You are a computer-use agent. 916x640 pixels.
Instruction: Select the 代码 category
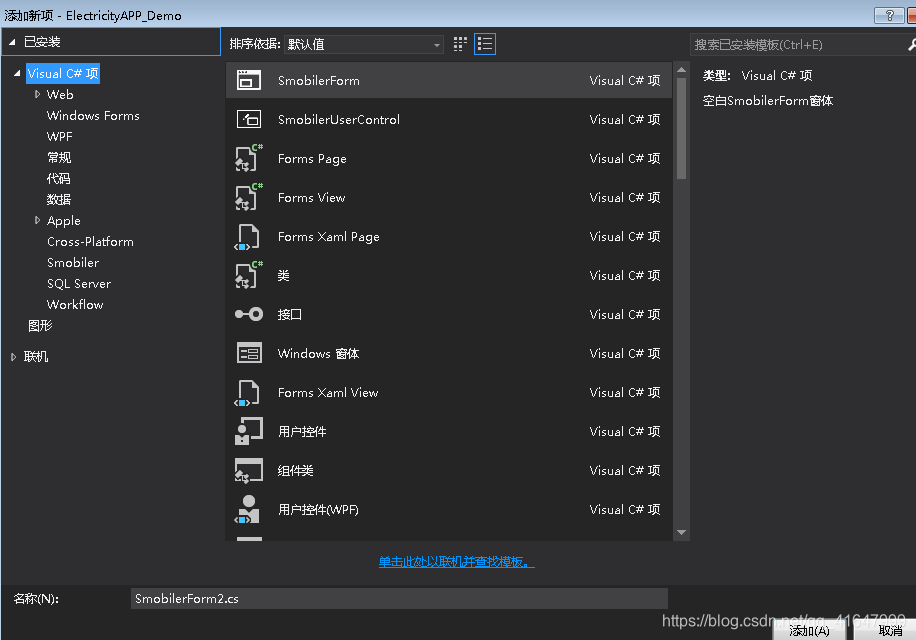(x=58, y=179)
